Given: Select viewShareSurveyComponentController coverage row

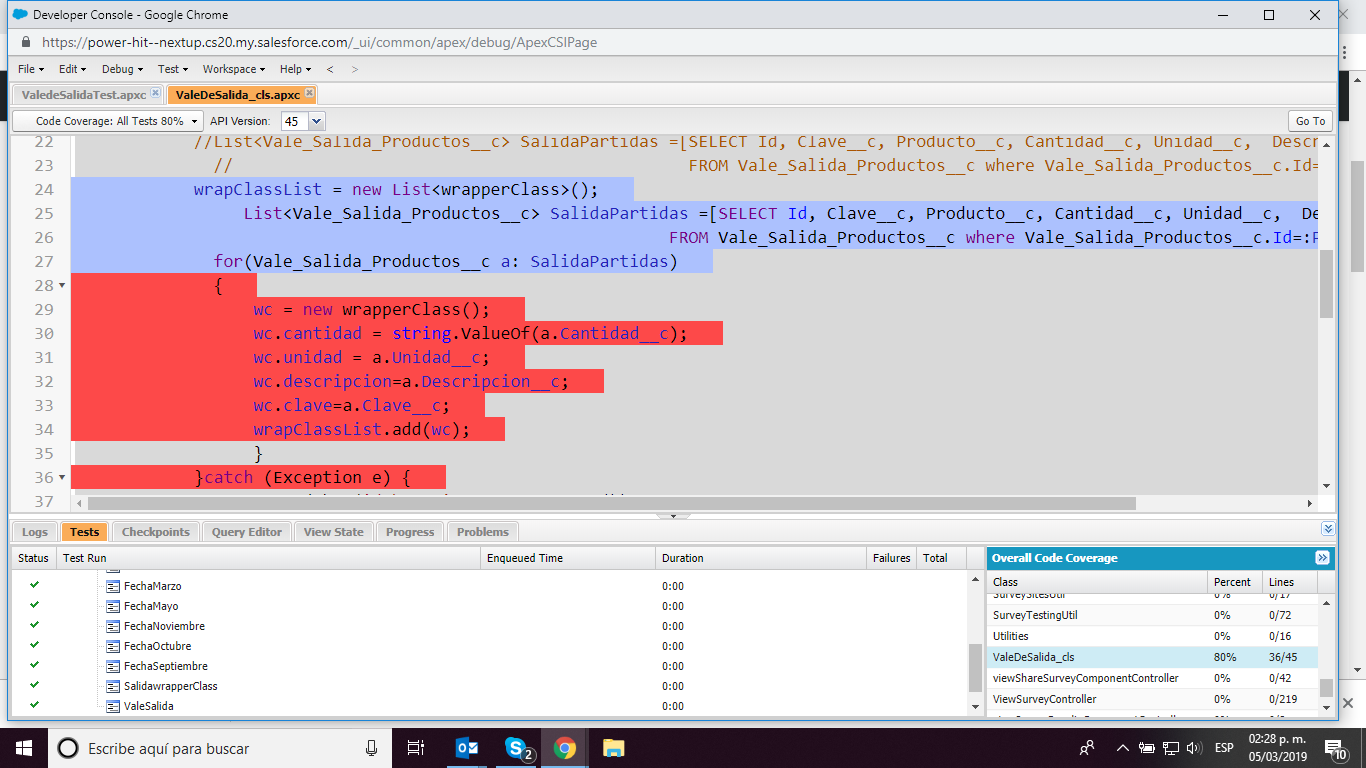Looking at the screenshot, I should (1152, 678).
